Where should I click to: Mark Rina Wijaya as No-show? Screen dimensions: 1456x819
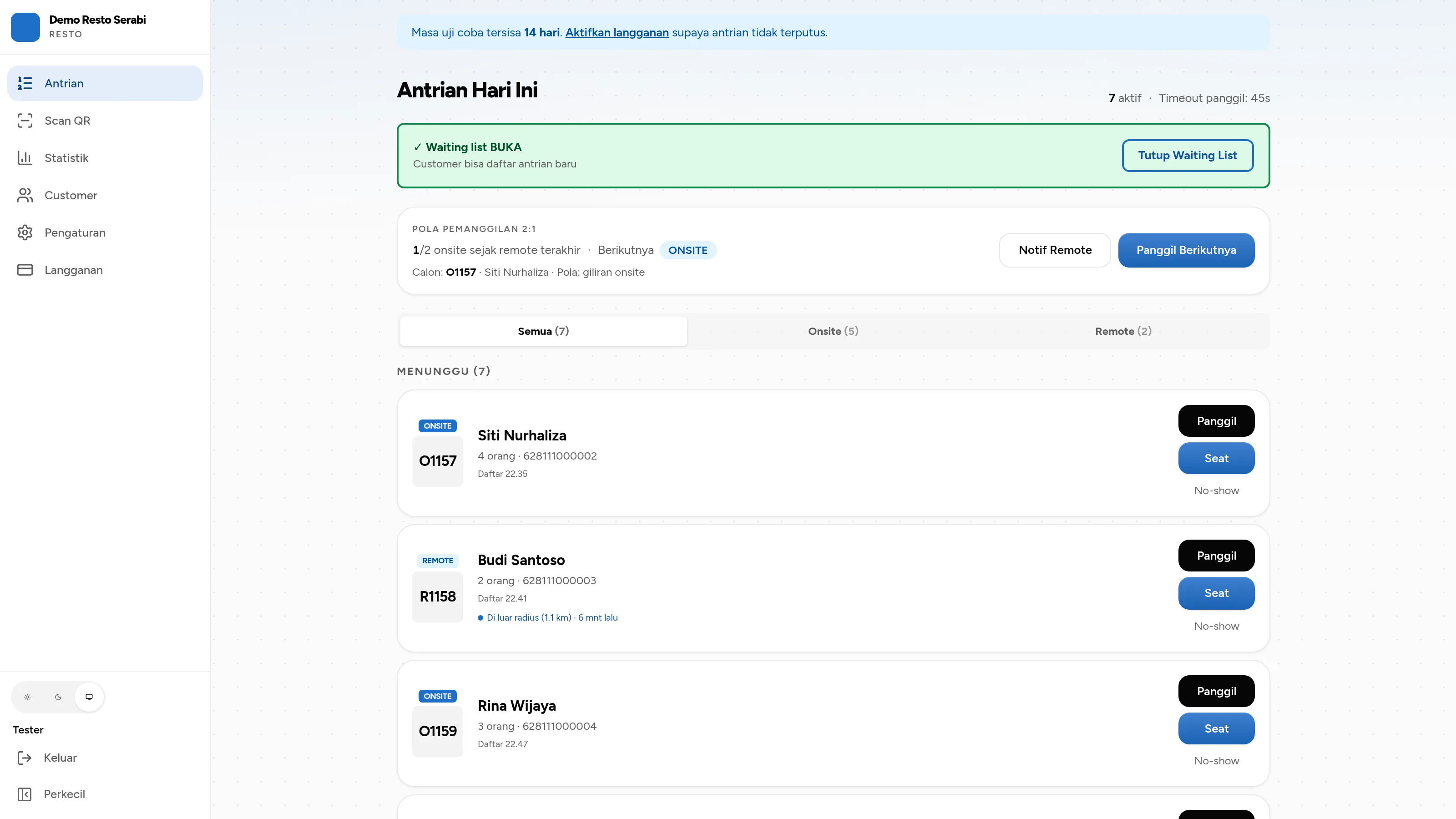tap(1216, 761)
